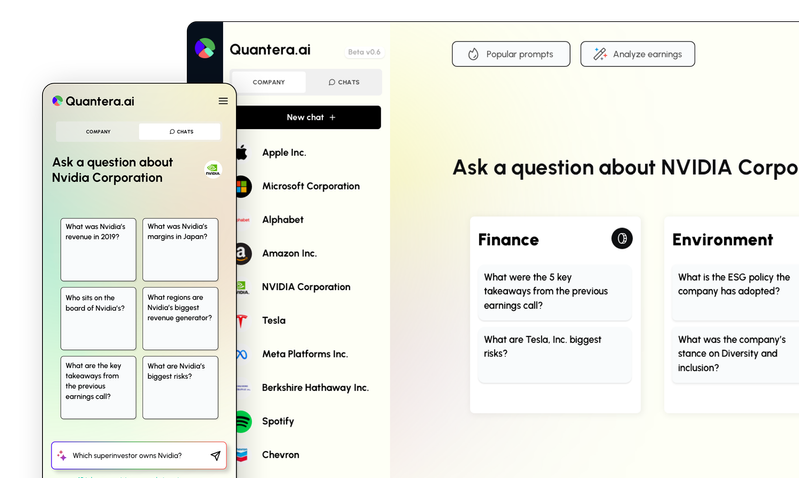Select NVIDIA Corporation in the company list
This screenshot has height=478, width=799.
point(306,287)
